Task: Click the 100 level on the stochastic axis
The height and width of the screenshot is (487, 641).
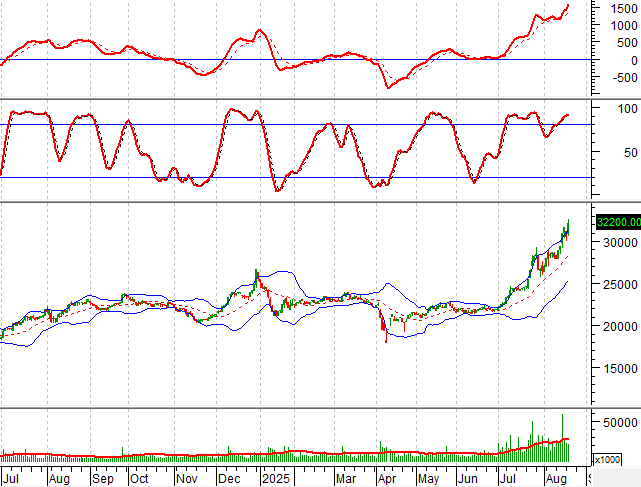Action: click(628, 109)
